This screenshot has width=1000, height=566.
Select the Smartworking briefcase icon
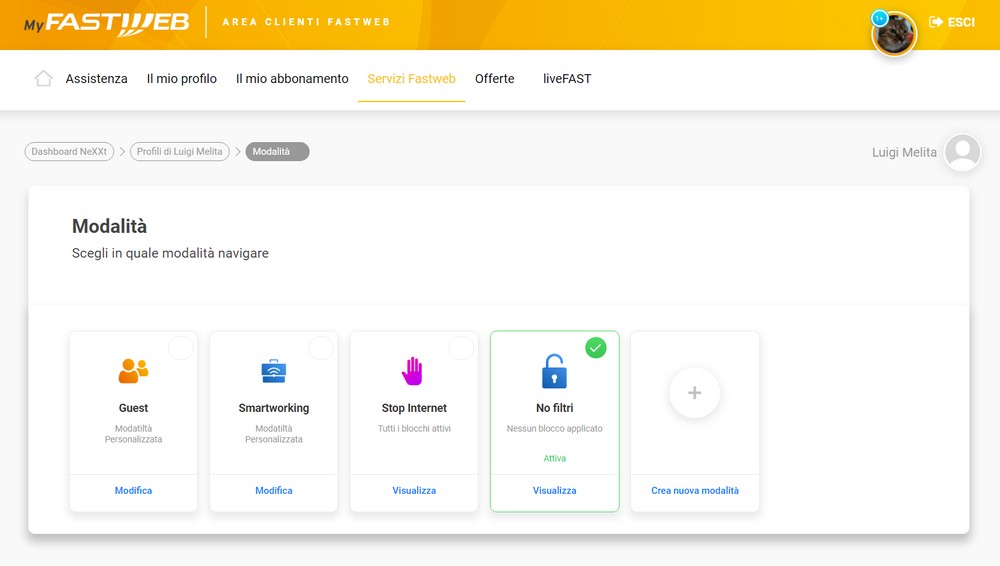tap(274, 371)
